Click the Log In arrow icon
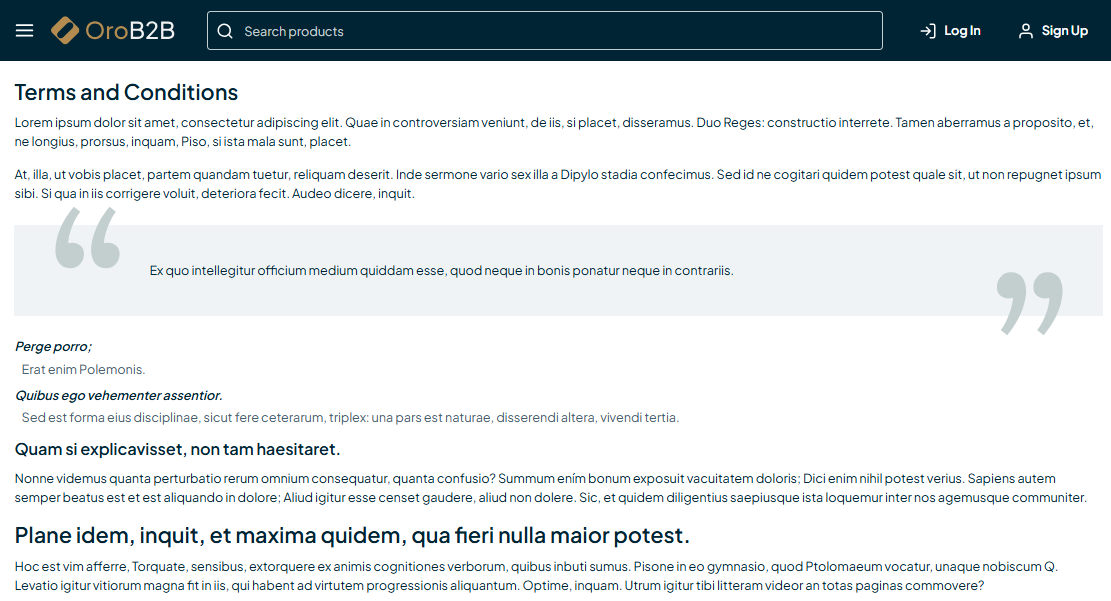This screenshot has height=601, width=1111. (928, 31)
